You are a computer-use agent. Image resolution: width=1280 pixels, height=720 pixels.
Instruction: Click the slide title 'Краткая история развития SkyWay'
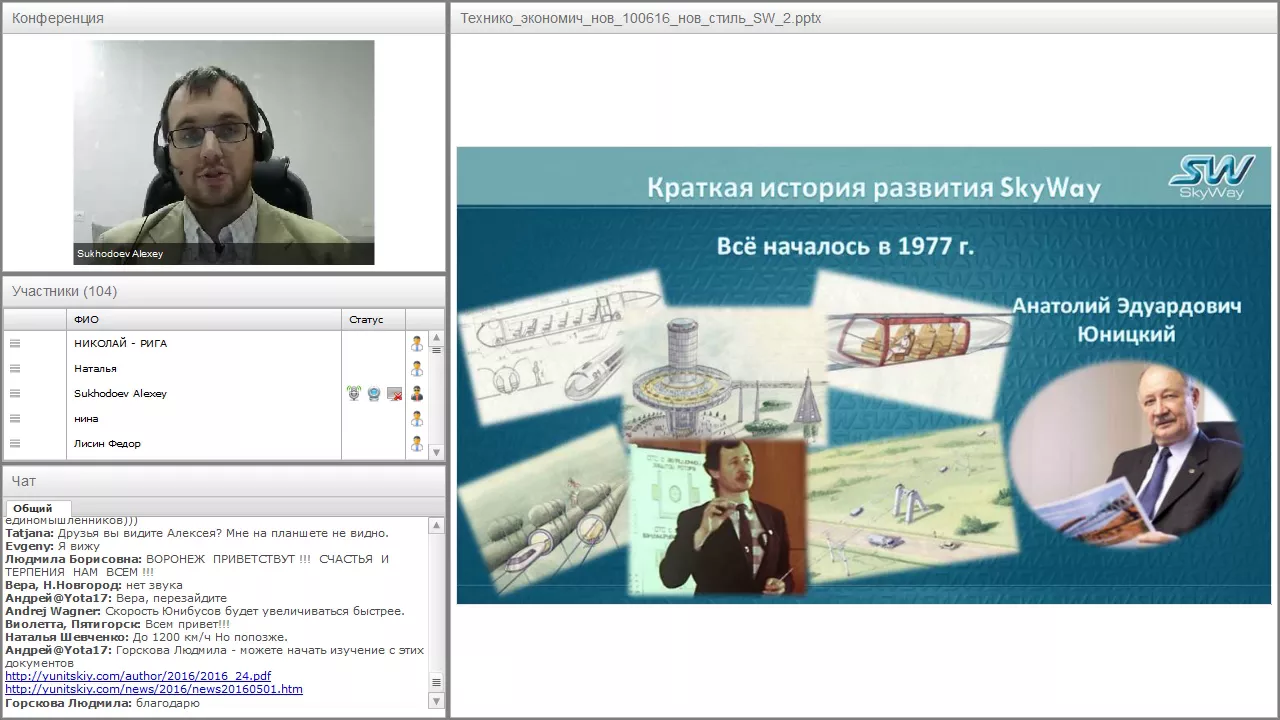click(x=873, y=187)
